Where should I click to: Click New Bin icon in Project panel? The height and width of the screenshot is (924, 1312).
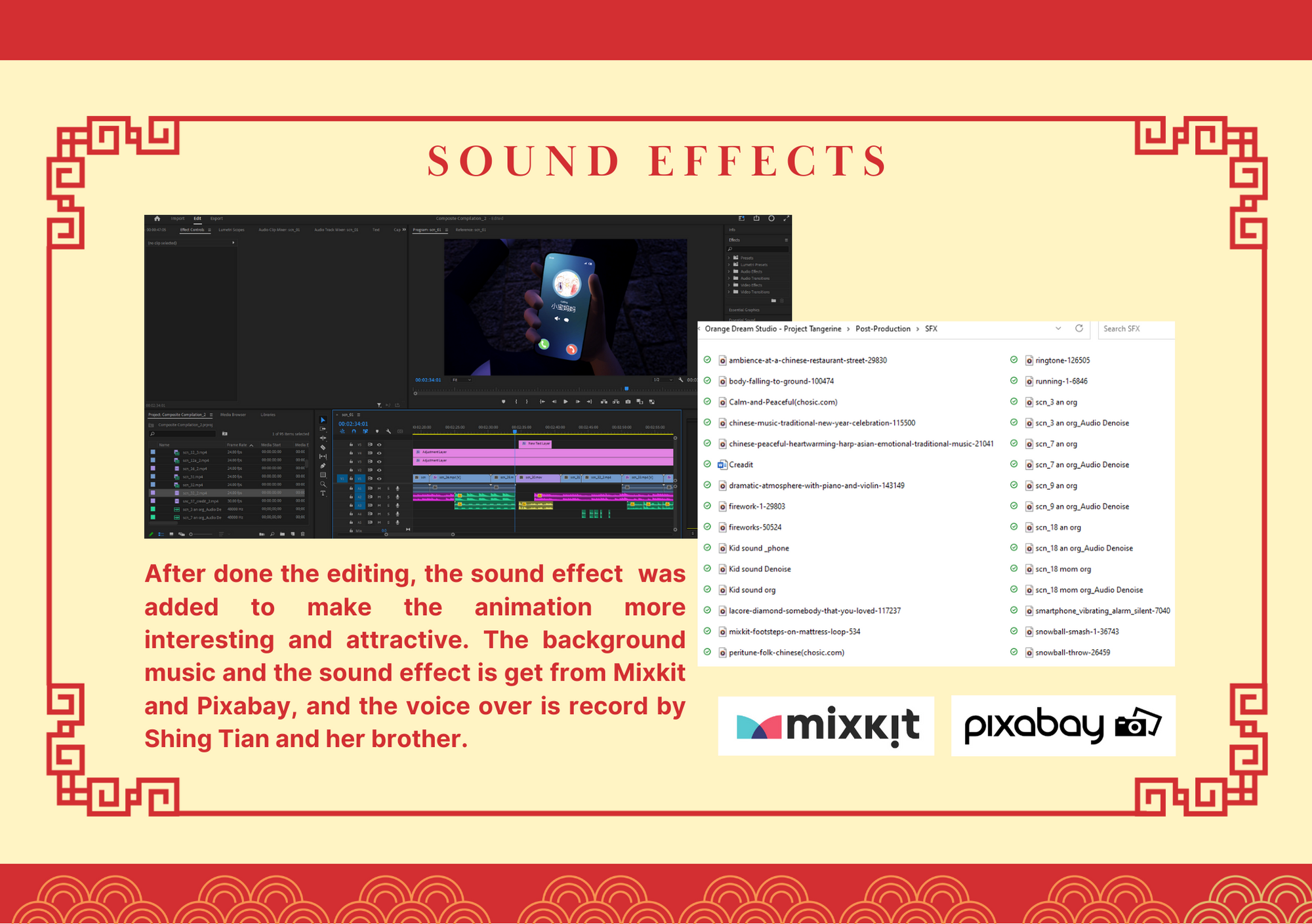[282, 534]
